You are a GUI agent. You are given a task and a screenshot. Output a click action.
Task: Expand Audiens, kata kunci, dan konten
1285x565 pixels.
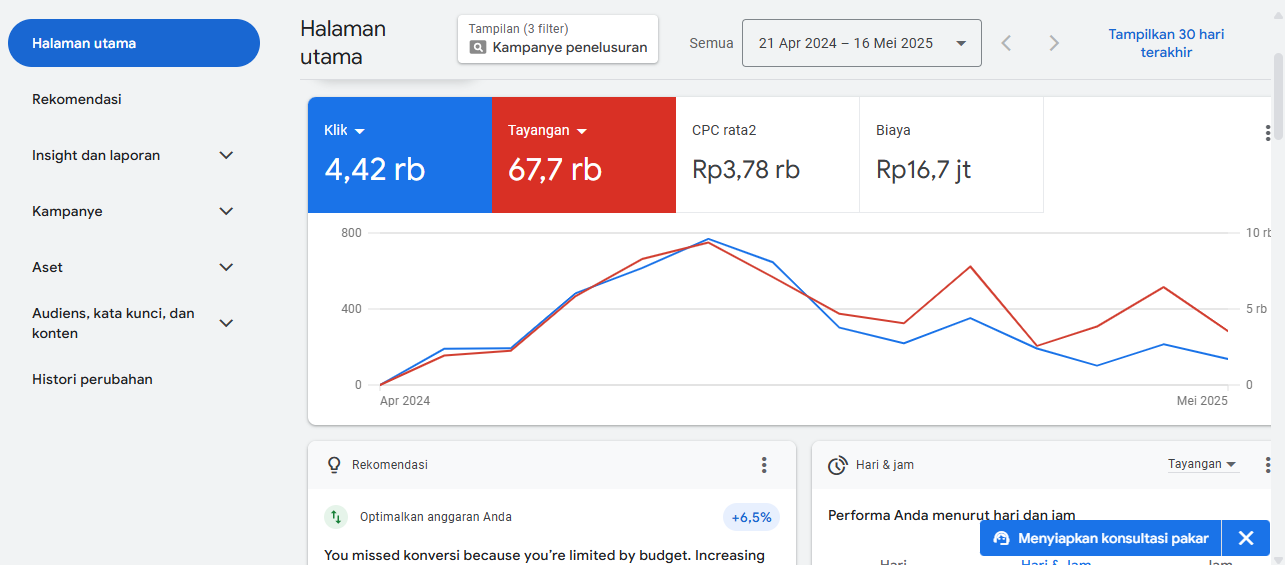pos(226,323)
